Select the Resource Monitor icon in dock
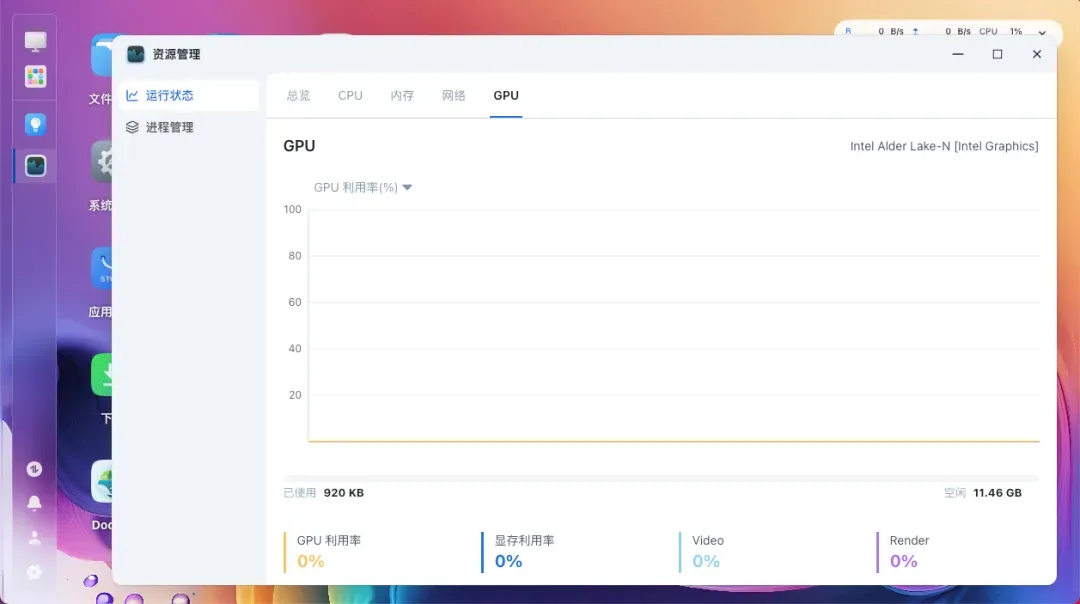Image resolution: width=1080 pixels, height=604 pixels. 36,166
